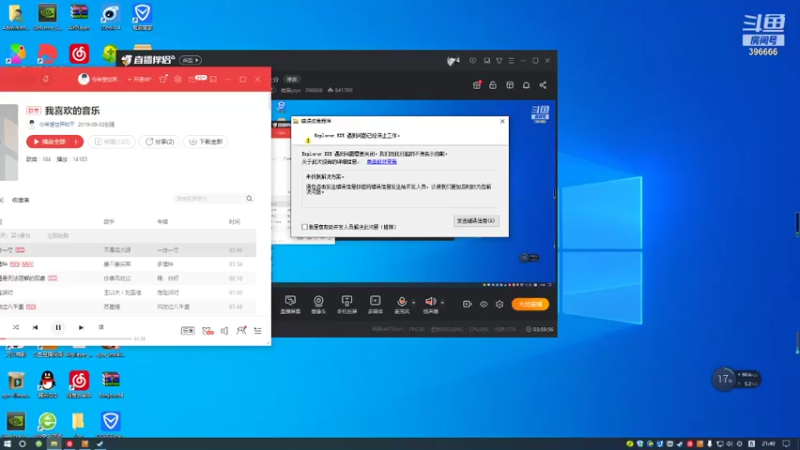800x450 pixels.
Task: Open the skin shirt icon in music header
Action: click(x=163, y=79)
